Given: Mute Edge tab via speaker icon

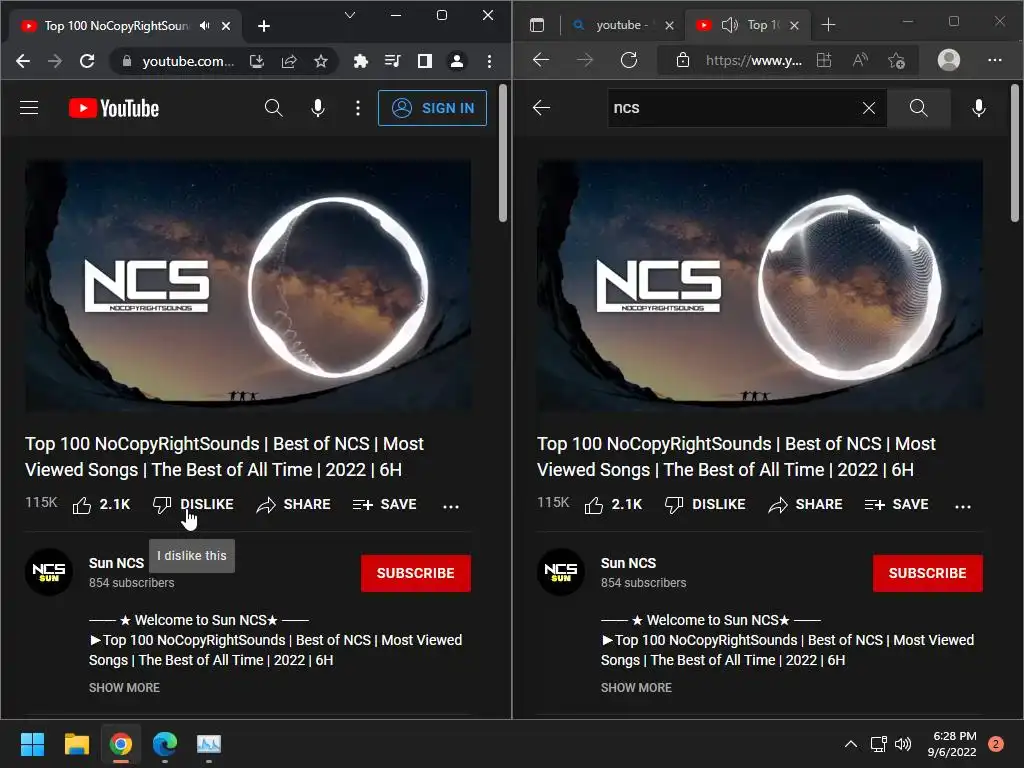Looking at the screenshot, I should (729, 25).
